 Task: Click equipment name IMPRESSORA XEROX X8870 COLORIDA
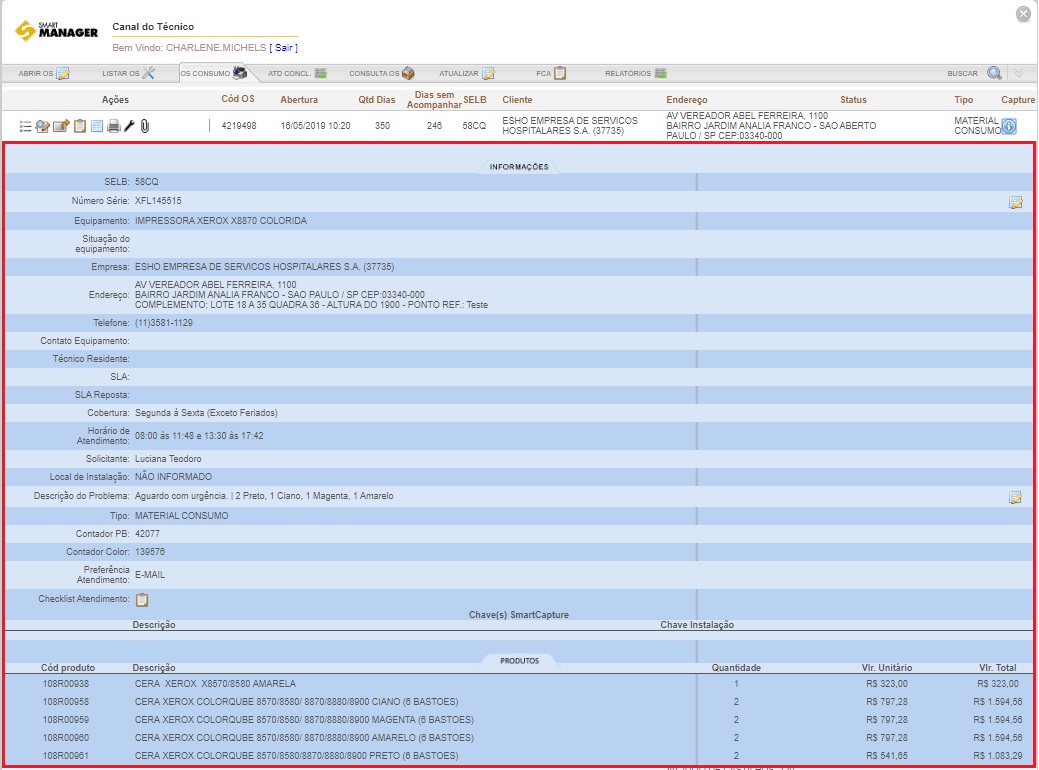coord(221,221)
